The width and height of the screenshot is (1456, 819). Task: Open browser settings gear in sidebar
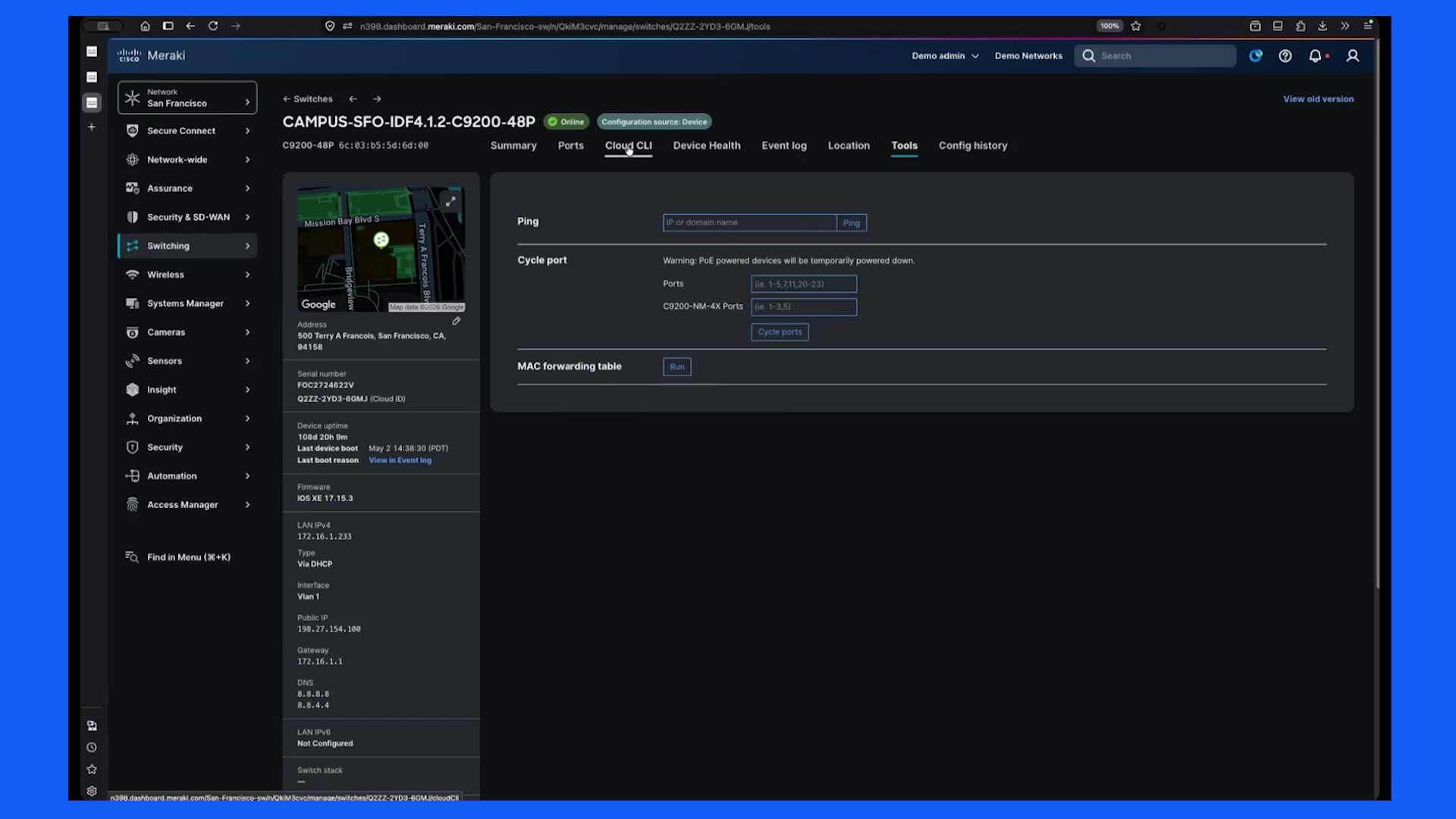(92, 791)
